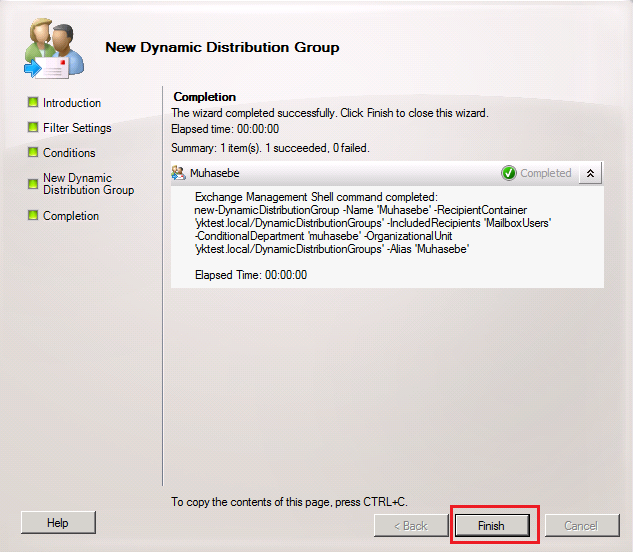Open Help for this wizard

[x=58, y=523]
